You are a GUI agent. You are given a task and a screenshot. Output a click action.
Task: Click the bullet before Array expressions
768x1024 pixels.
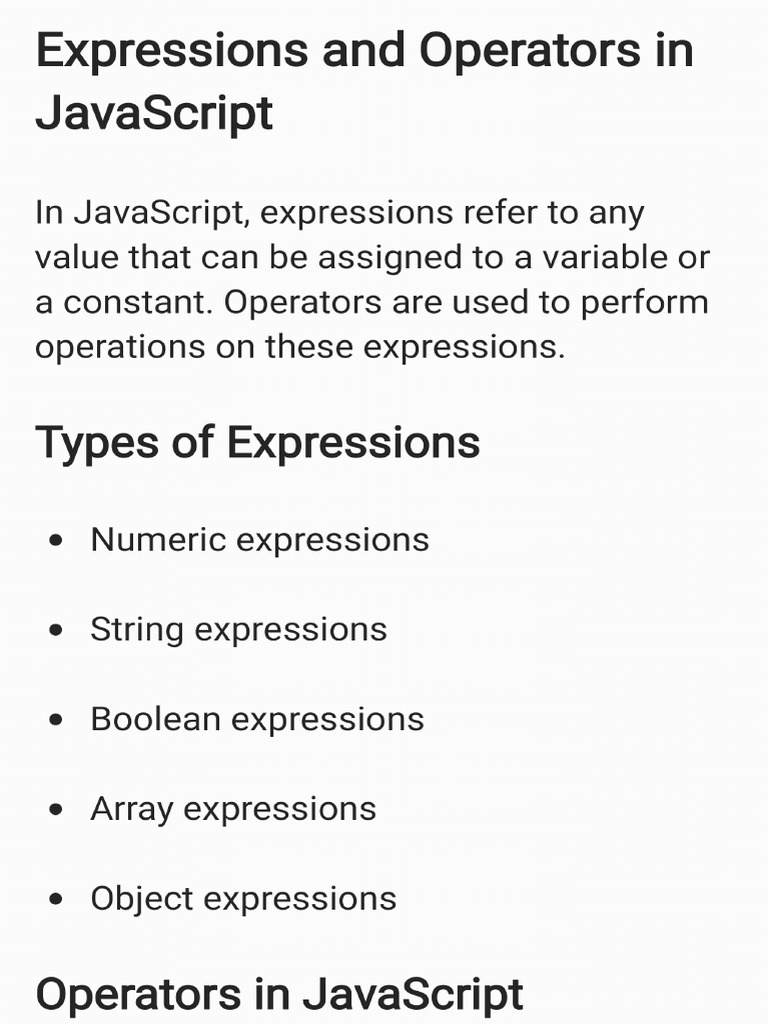tap(56, 810)
